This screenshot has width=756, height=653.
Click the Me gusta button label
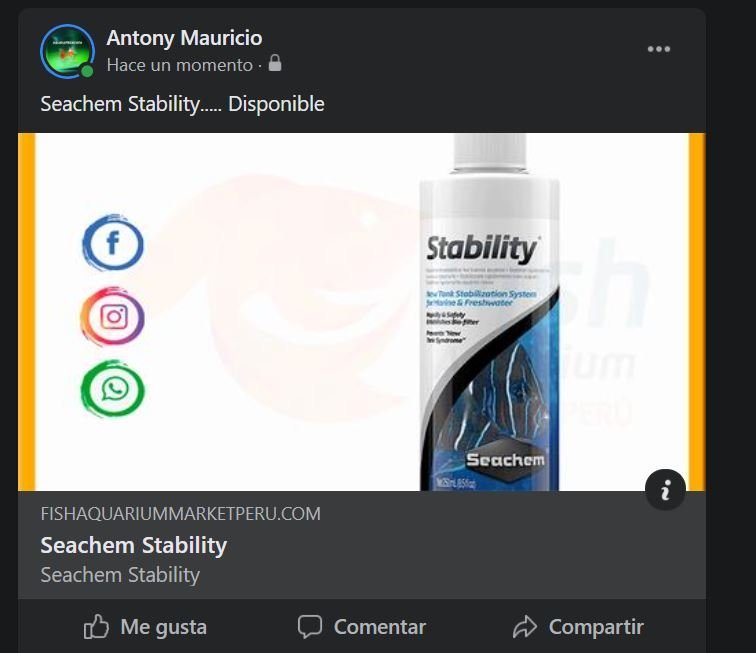pyautogui.click(x=163, y=627)
